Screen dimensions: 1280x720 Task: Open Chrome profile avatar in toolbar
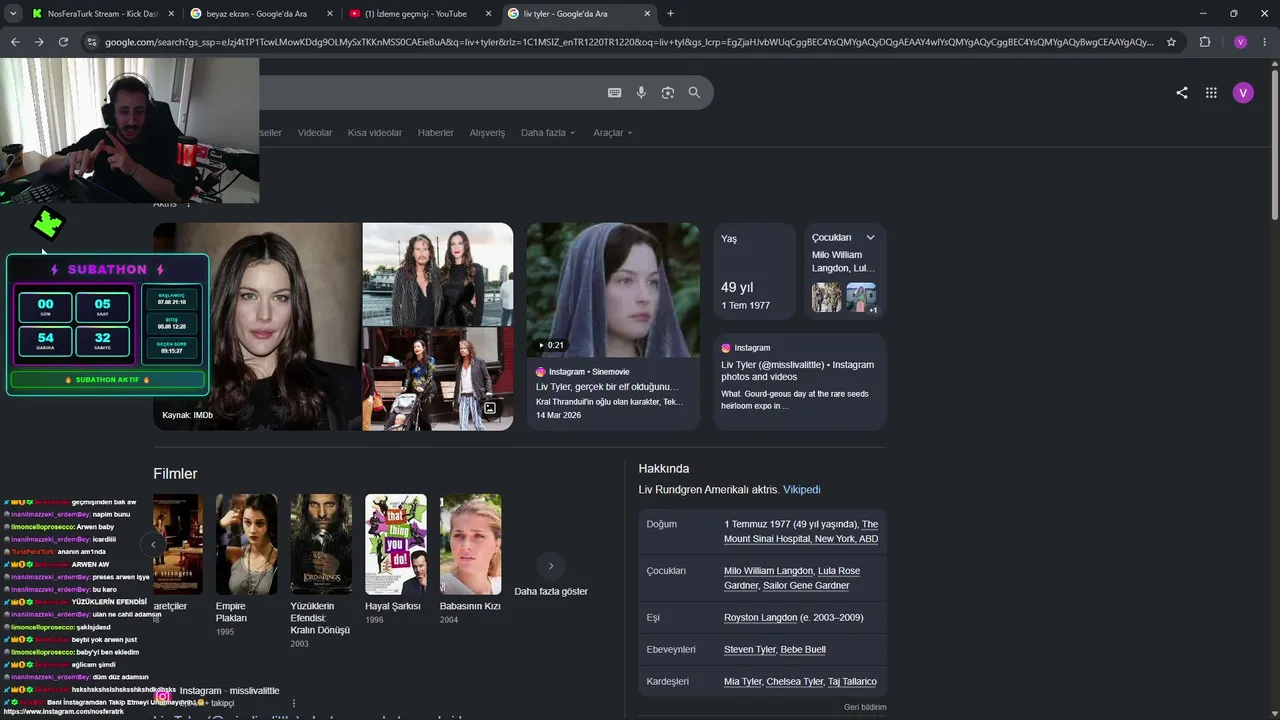point(1240,42)
